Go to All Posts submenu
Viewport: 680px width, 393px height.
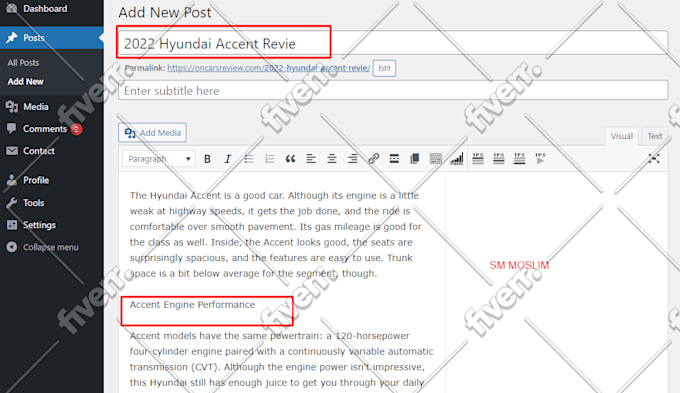(x=23, y=63)
